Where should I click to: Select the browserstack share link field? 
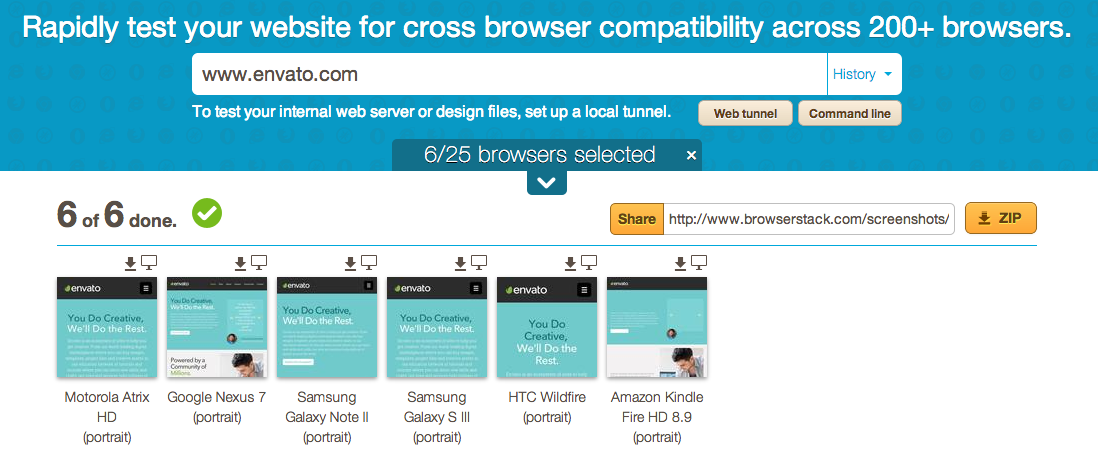point(809,219)
